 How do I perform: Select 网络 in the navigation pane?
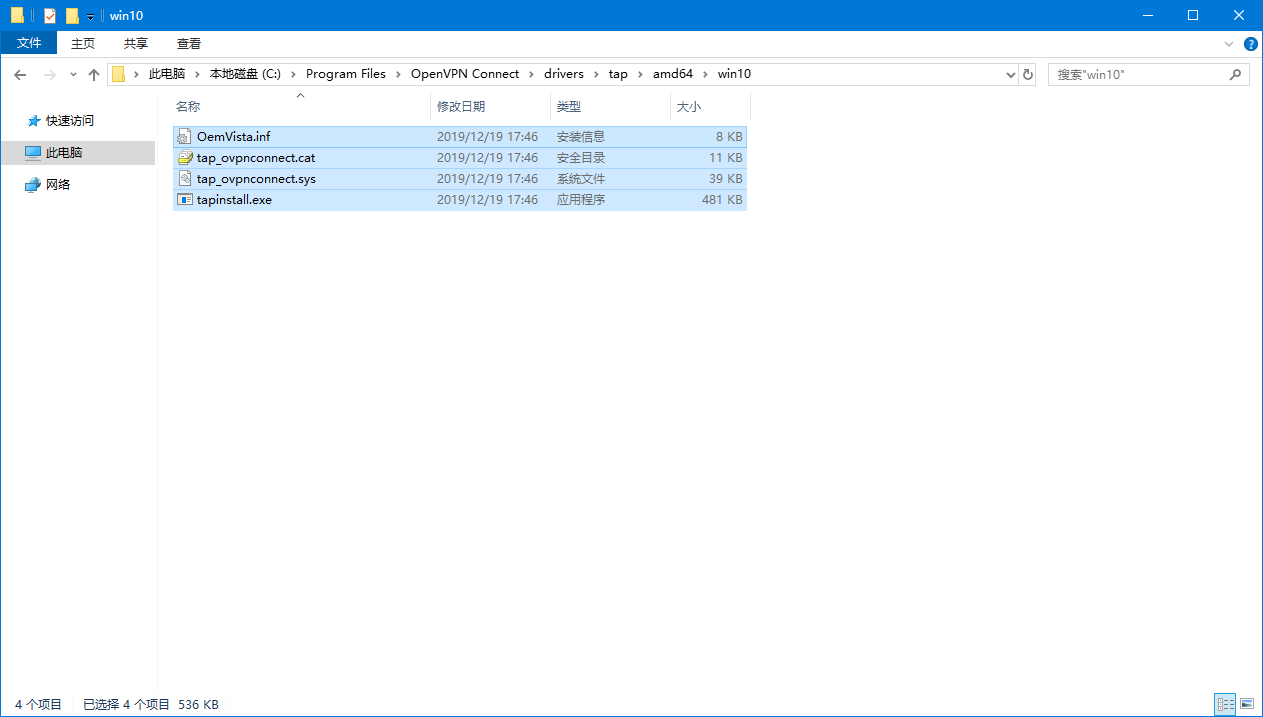(58, 185)
